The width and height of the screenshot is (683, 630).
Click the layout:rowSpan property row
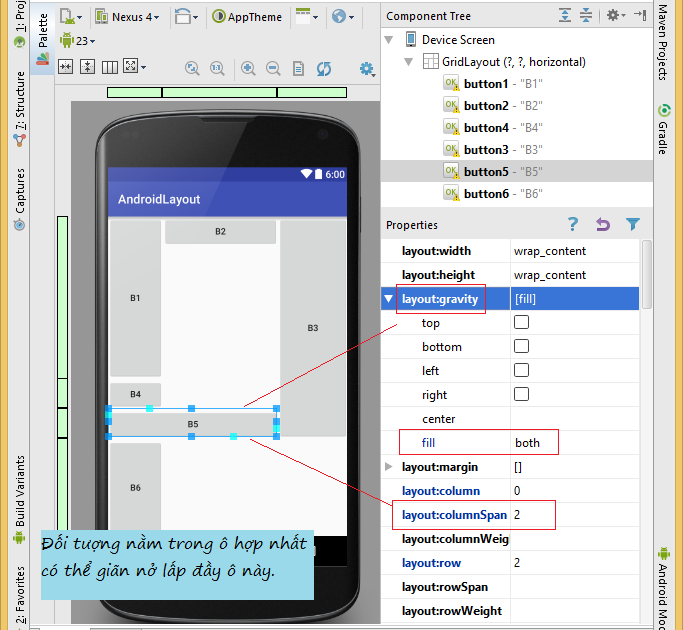point(510,587)
